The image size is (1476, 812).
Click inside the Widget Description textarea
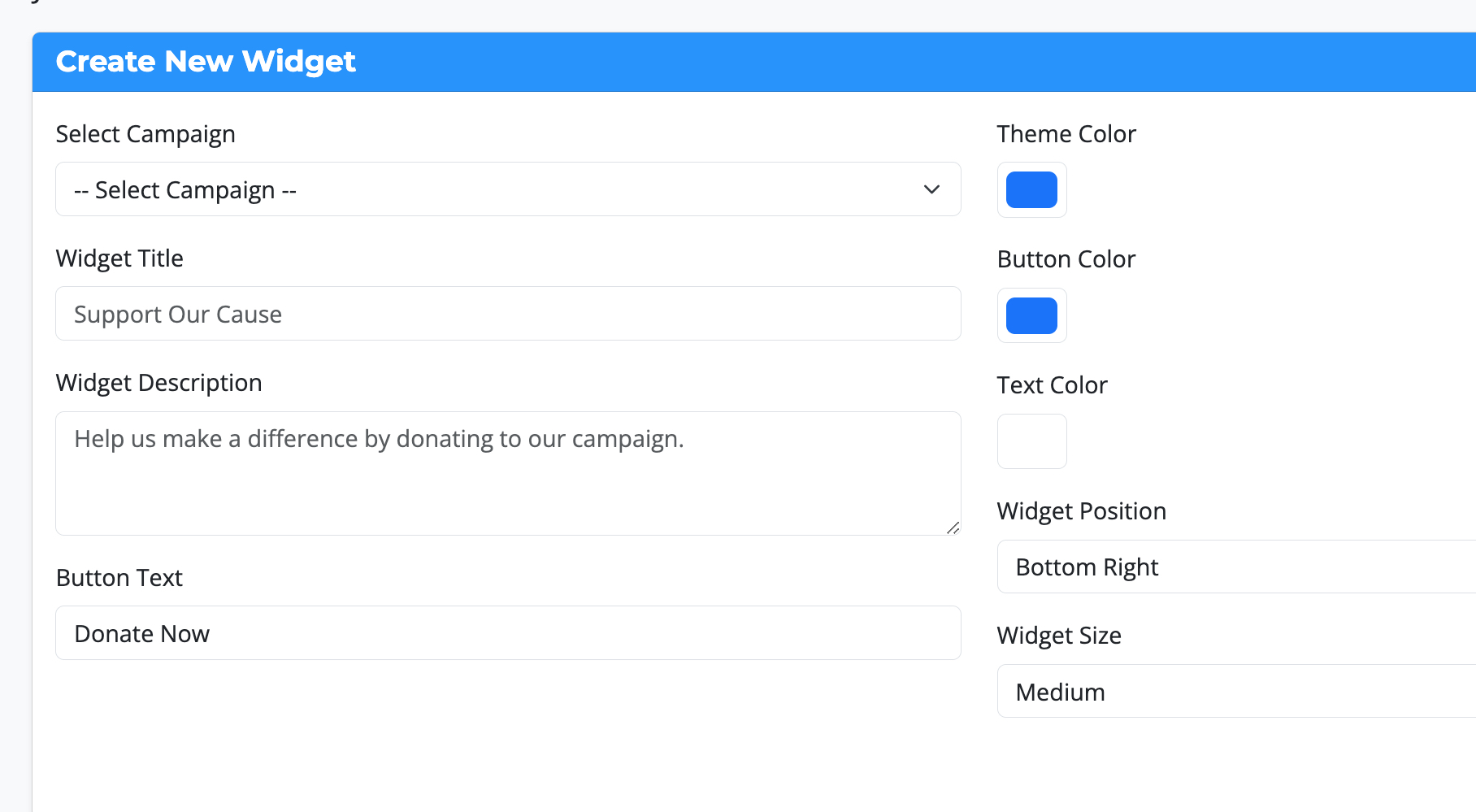[x=508, y=473]
